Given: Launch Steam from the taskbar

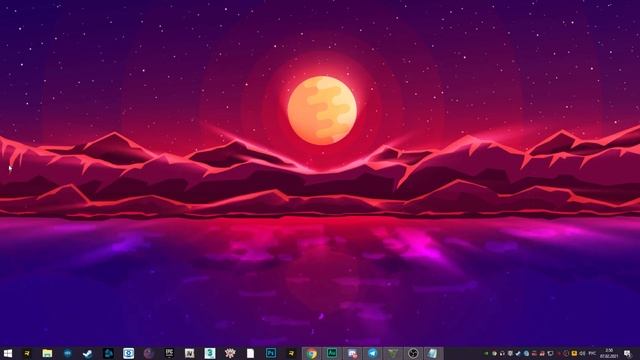Looking at the screenshot, I should tap(88, 353).
